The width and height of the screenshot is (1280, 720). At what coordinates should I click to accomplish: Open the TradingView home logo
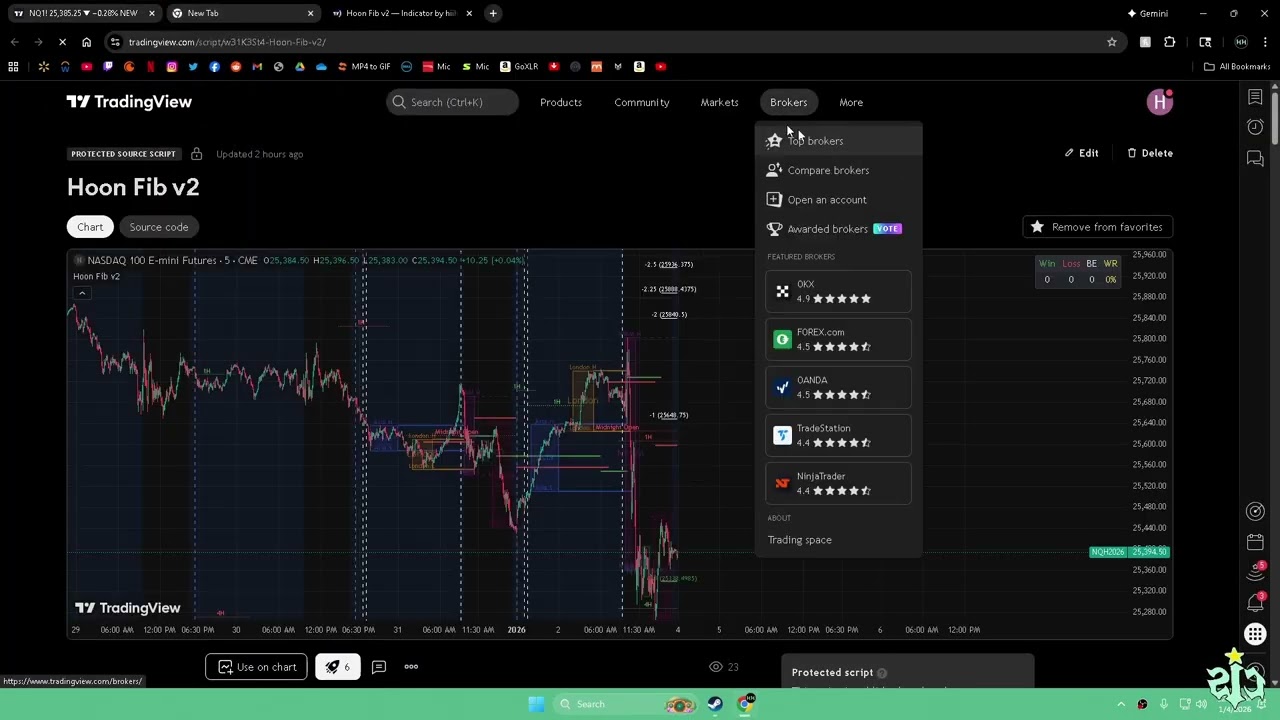[x=129, y=102]
